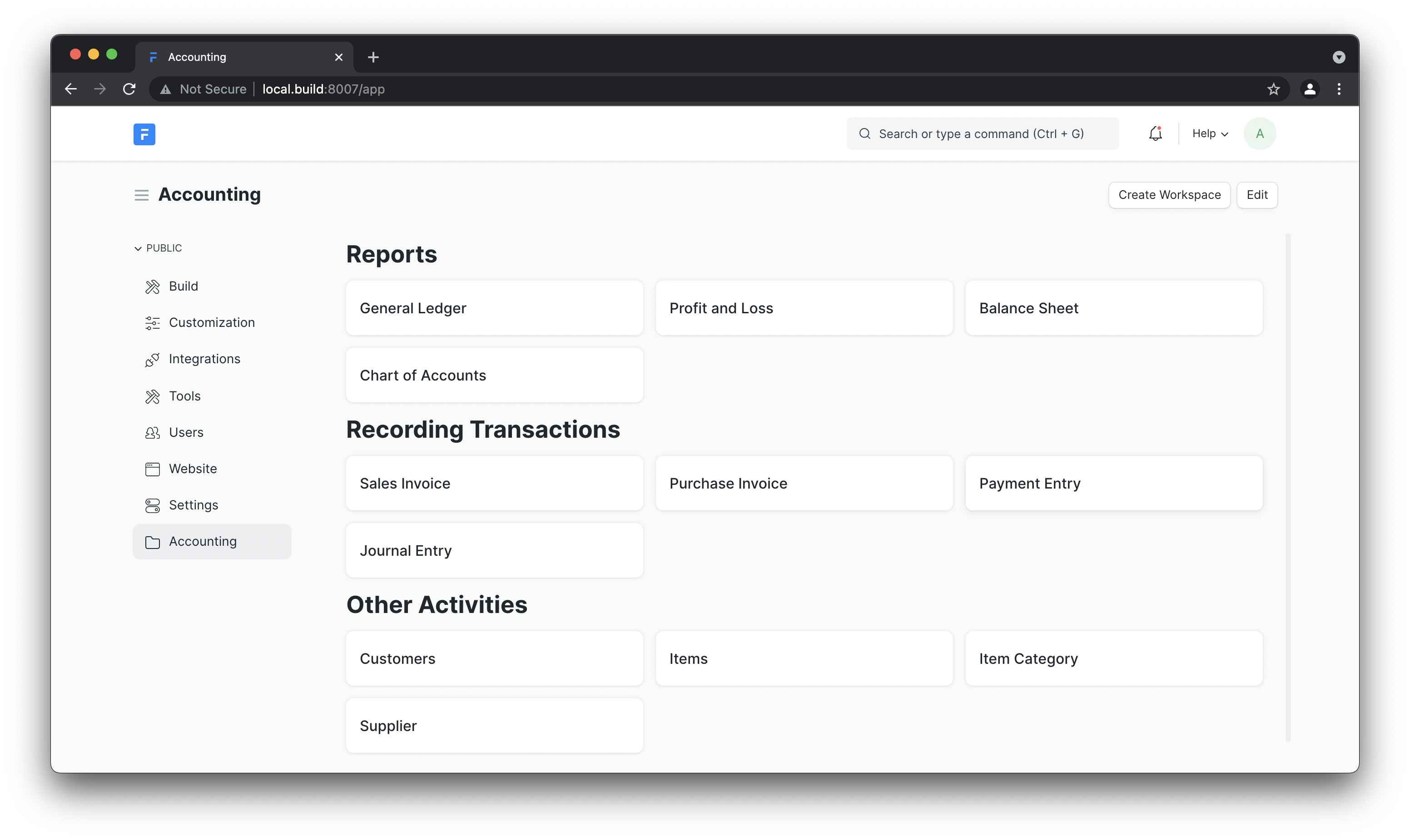Click the Edit button

[x=1256, y=195]
